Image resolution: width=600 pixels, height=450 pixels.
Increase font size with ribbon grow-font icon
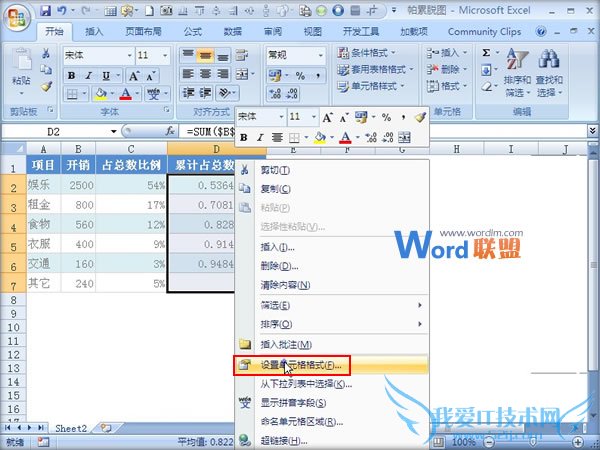click(x=134, y=76)
